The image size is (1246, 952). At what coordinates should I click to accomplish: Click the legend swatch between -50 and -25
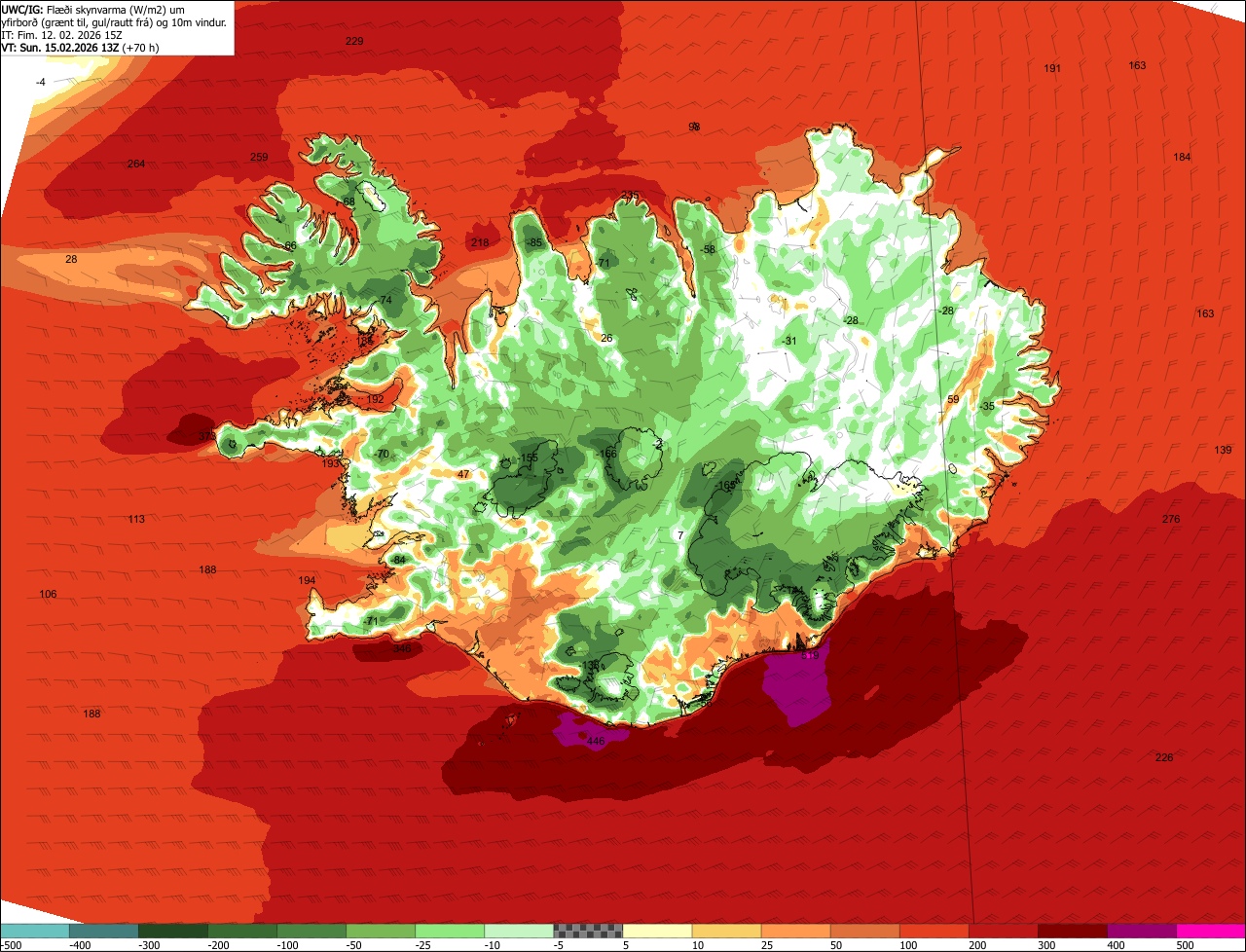(380, 931)
